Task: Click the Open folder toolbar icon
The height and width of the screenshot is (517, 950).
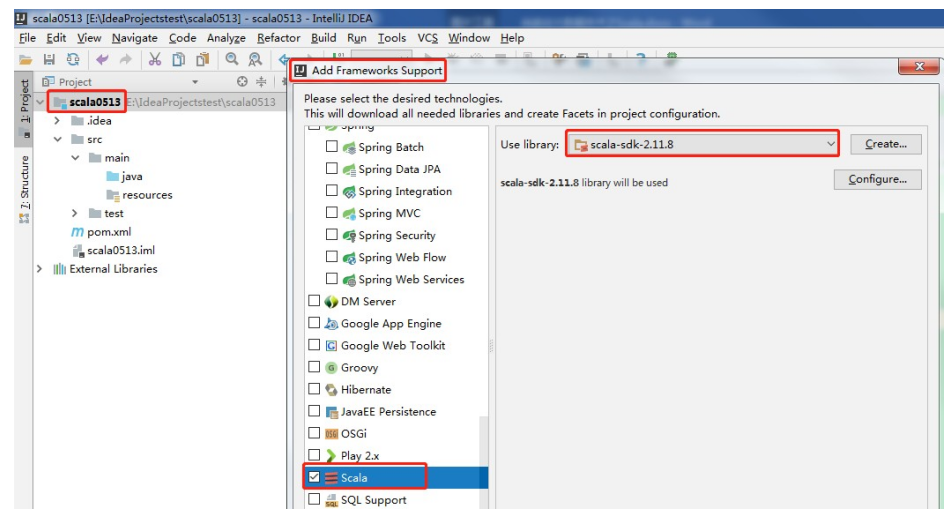Action: point(25,59)
